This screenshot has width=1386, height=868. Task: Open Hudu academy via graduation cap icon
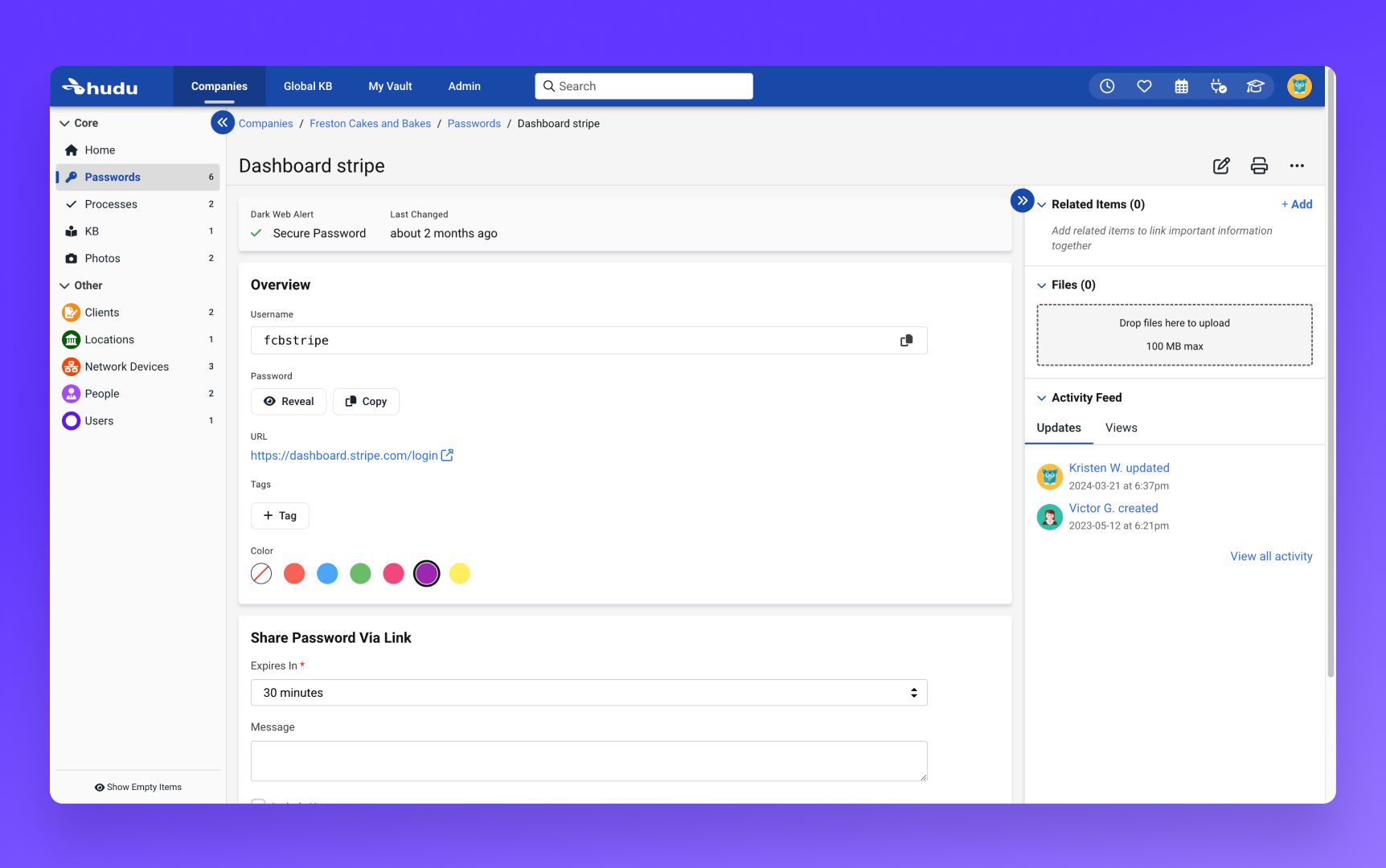coord(1255,86)
